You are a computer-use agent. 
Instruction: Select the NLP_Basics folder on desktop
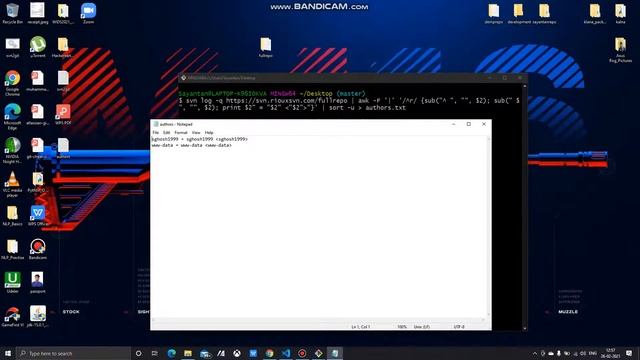click(12, 216)
